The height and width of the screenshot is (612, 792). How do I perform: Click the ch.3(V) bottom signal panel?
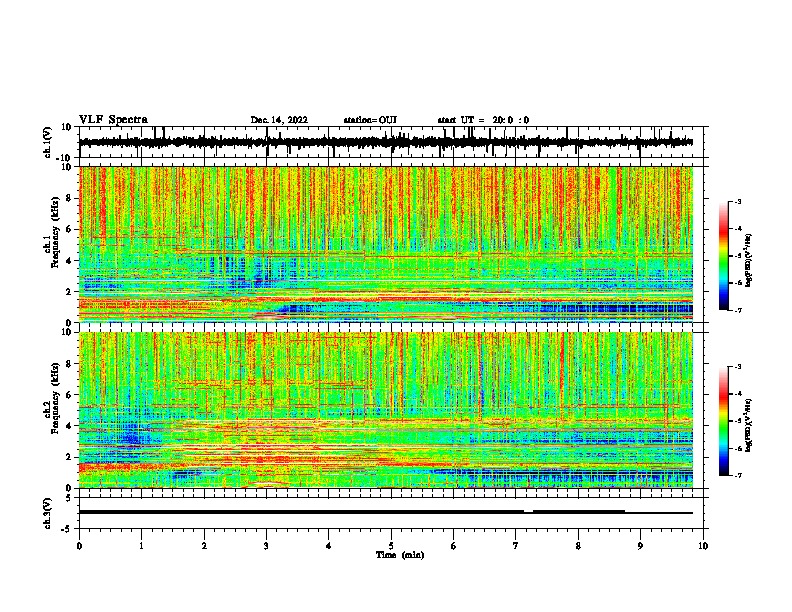point(393,513)
